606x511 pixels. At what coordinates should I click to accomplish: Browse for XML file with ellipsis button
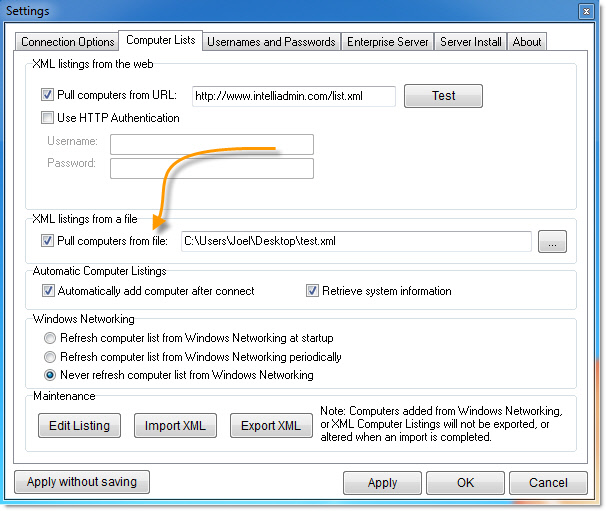552,242
